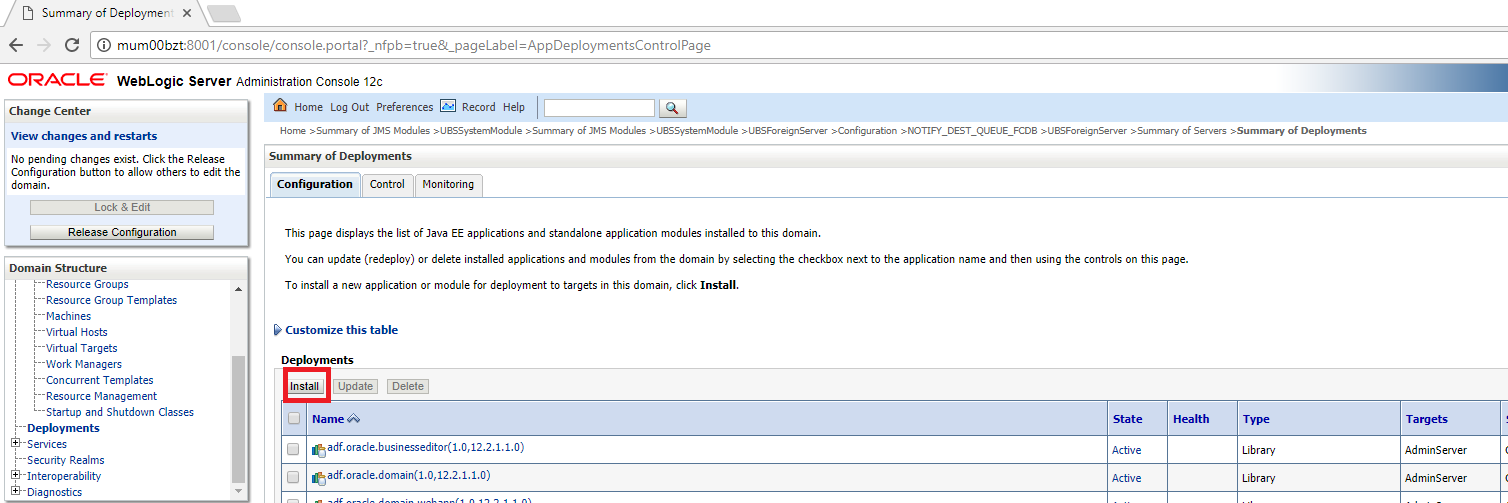Click the Name column sort arrows icon
Viewport: 1508px width, 503px height.
click(x=354, y=419)
